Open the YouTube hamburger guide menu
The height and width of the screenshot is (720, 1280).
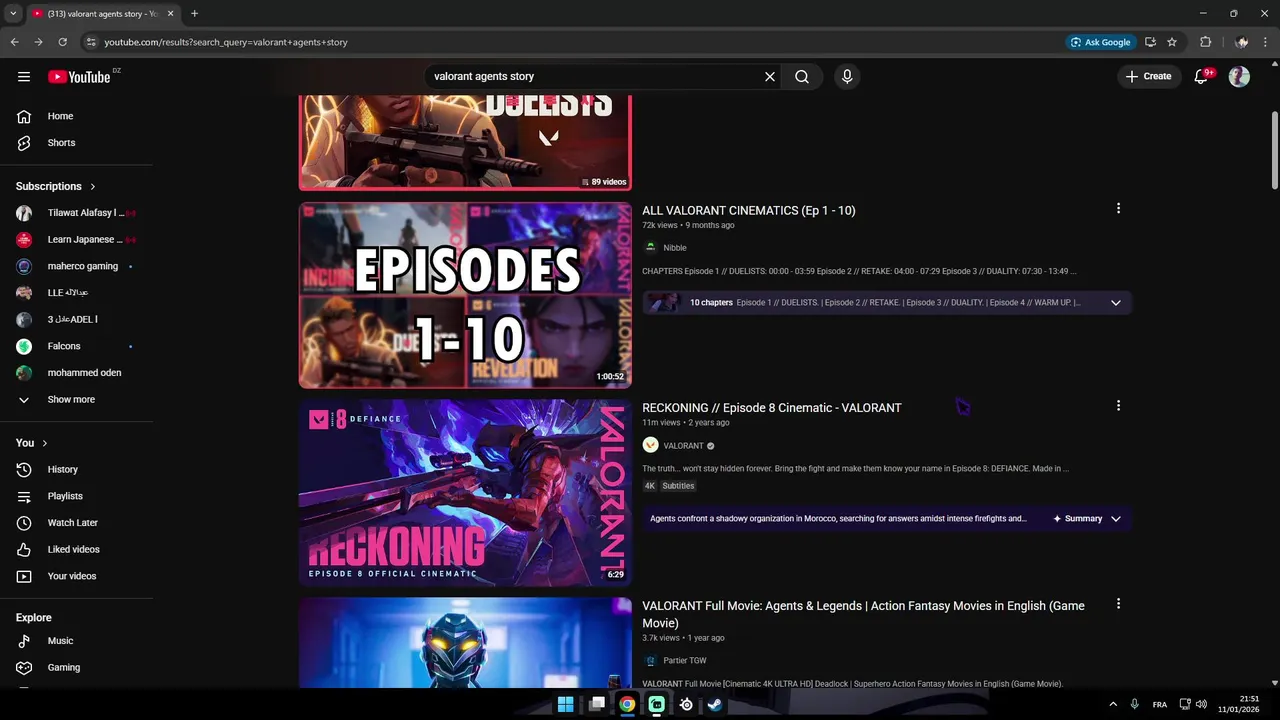24,76
